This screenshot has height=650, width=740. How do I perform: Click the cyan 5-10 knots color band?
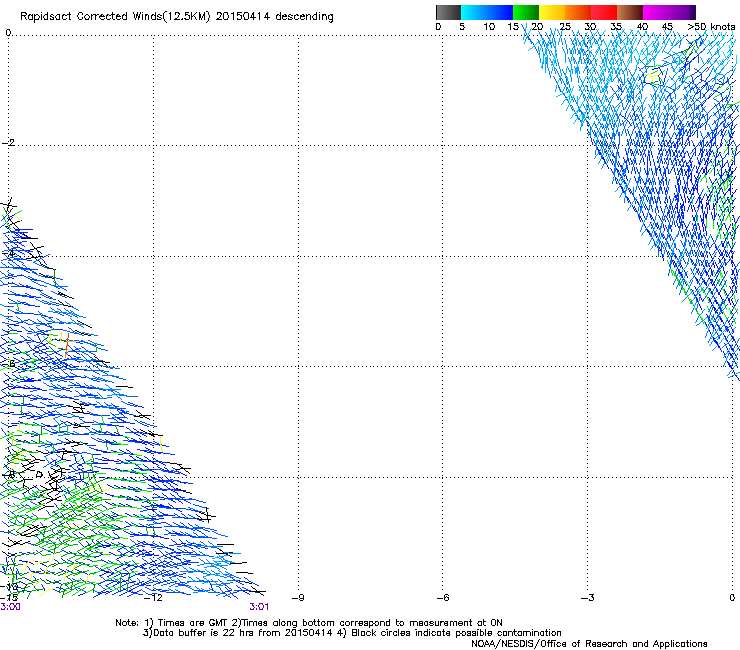click(474, 12)
